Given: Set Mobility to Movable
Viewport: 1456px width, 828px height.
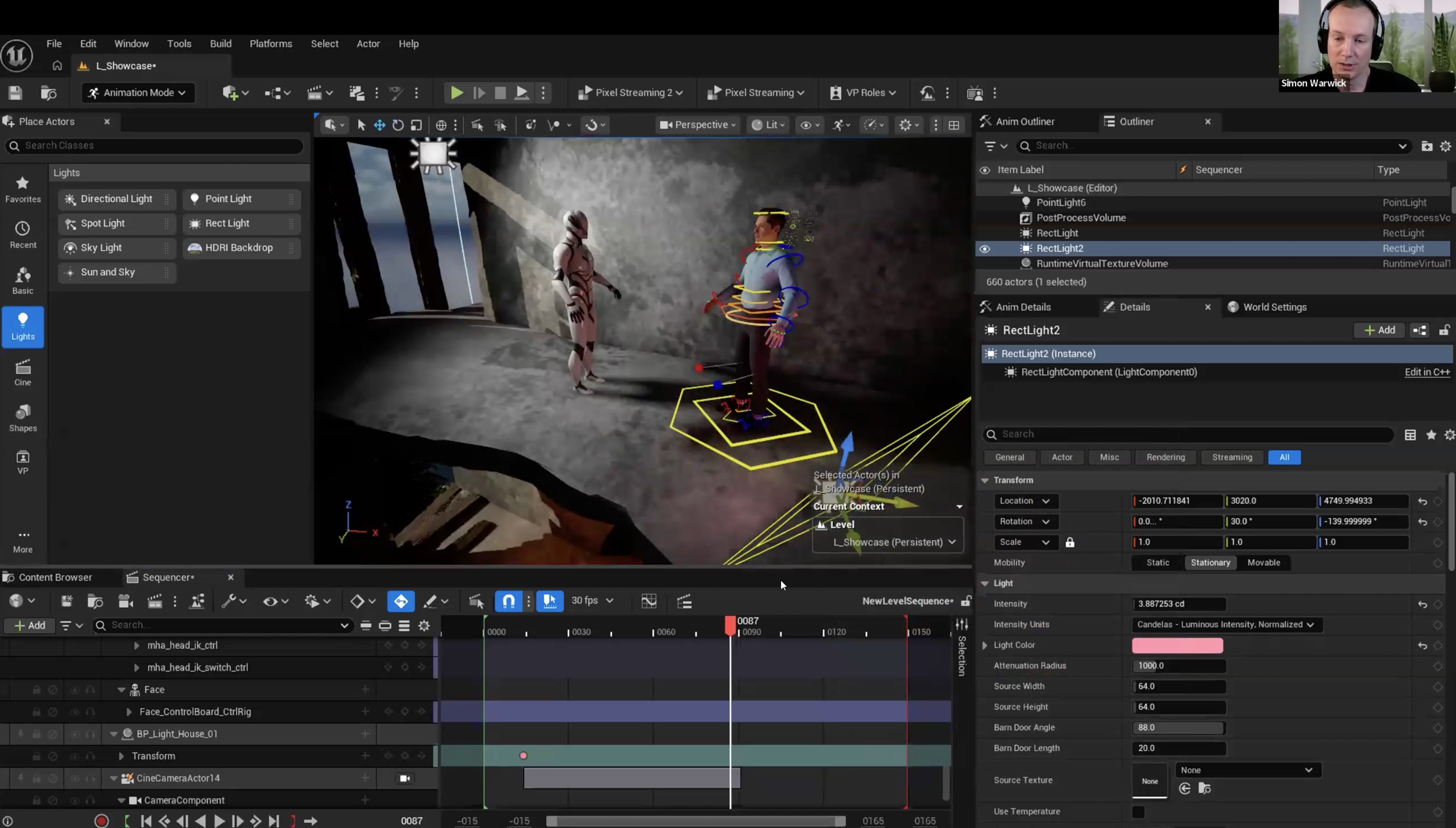Looking at the screenshot, I should (x=1264, y=562).
